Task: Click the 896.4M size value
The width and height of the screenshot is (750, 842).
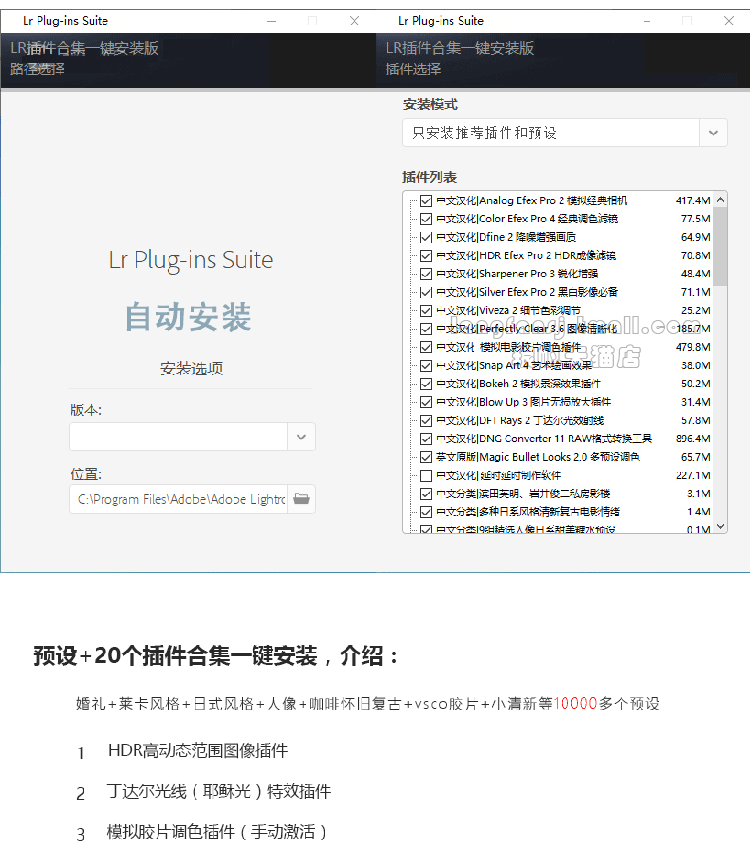Action: 693,439
